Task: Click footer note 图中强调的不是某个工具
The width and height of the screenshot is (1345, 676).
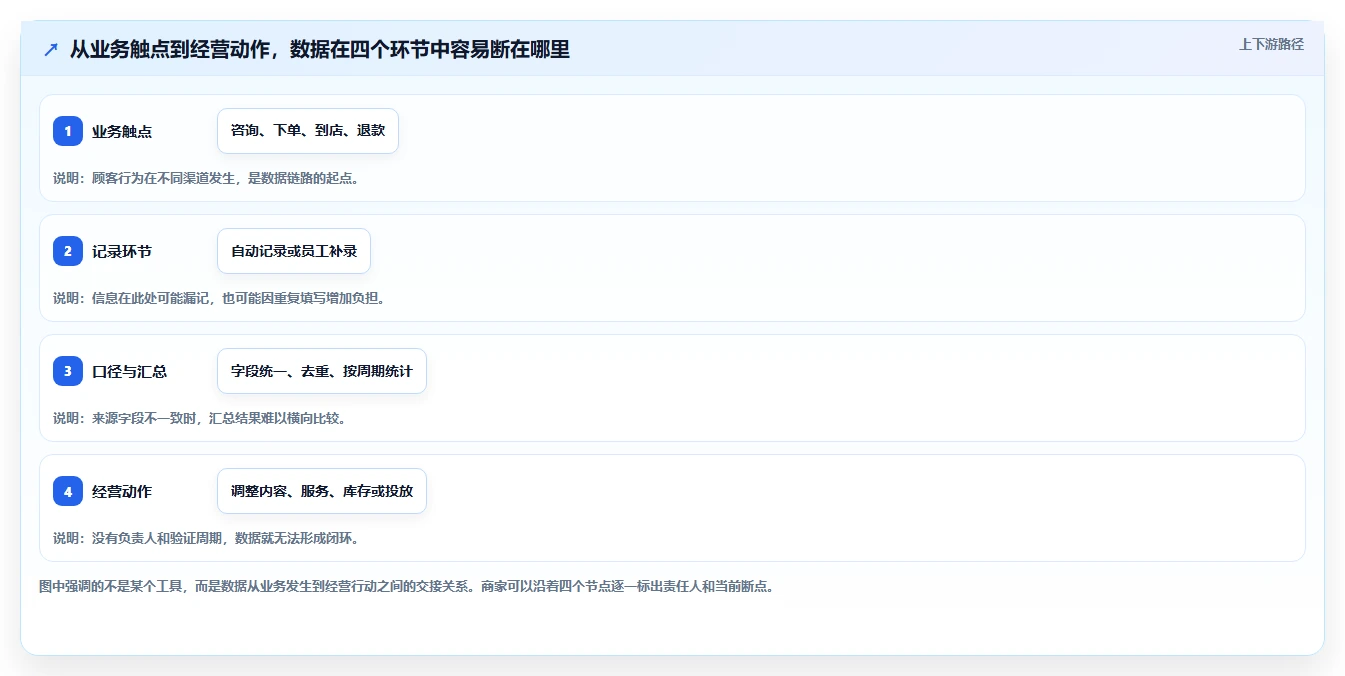Action: 406,586
